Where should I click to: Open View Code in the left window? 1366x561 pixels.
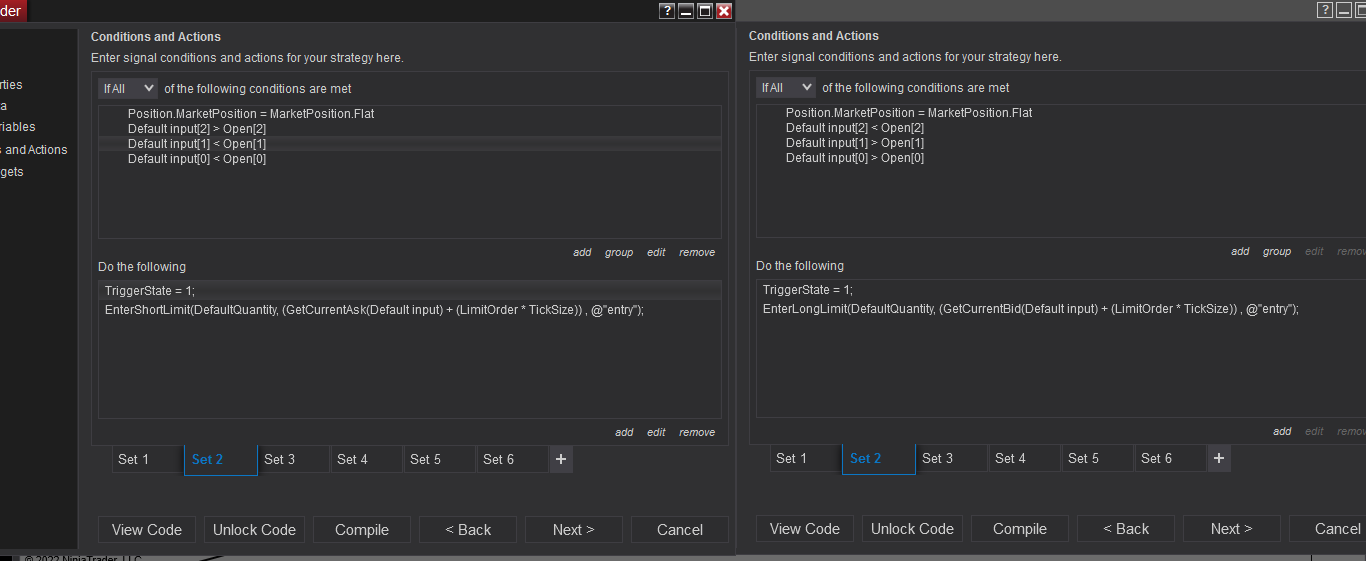click(x=147, y=530)
